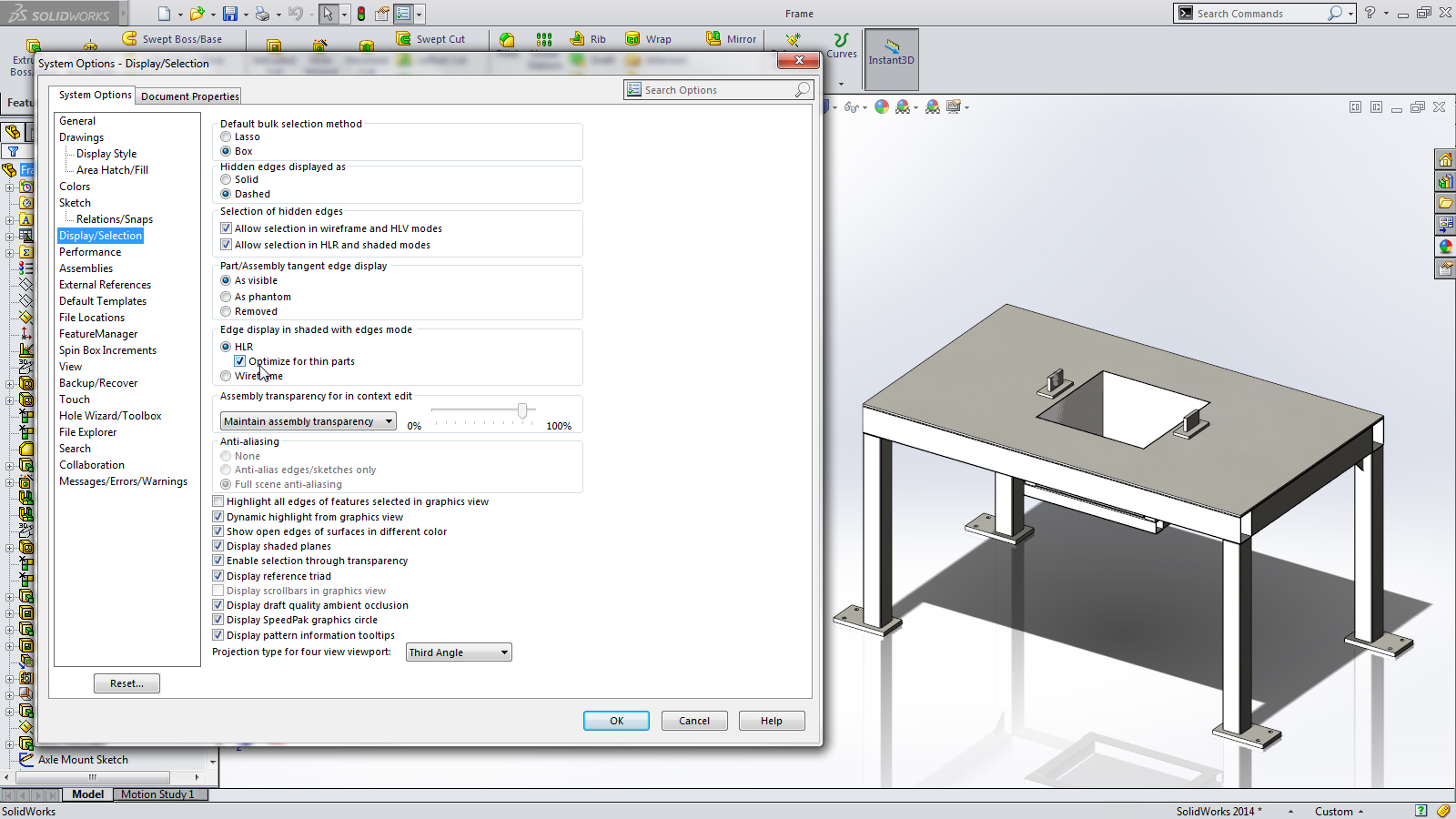1456x819 pixels.
Task: Click the OK button
Action: (616, 721)
